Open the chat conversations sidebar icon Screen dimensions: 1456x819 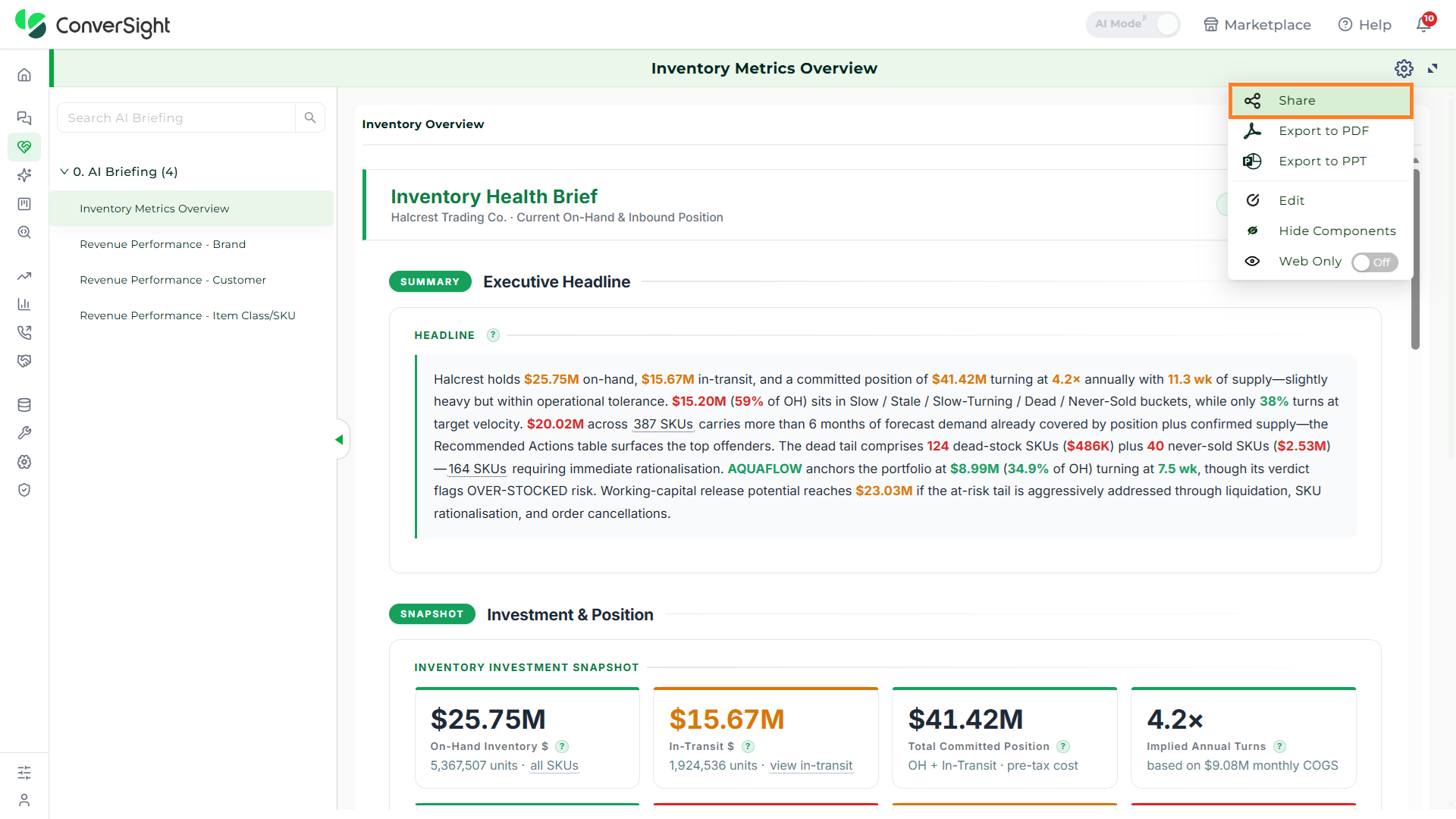[24, 118]
